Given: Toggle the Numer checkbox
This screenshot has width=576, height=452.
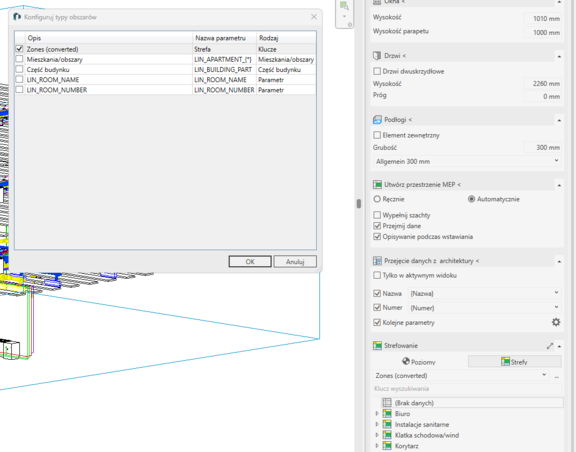Looking at the screenshot, I should [x=377, y=308].
